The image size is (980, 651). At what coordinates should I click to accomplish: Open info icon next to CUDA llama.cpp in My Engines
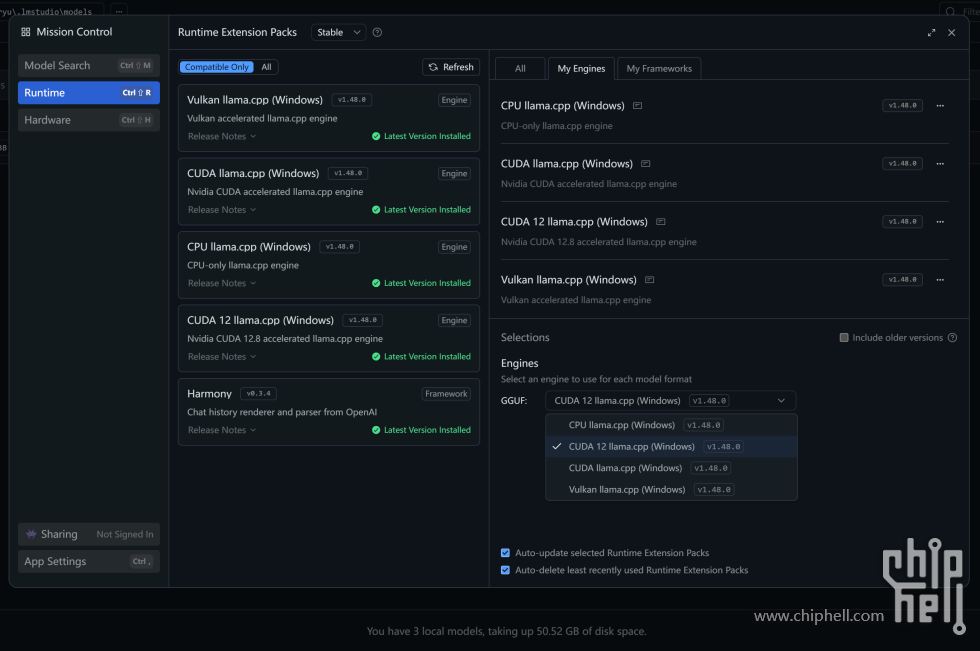[646, 164]
